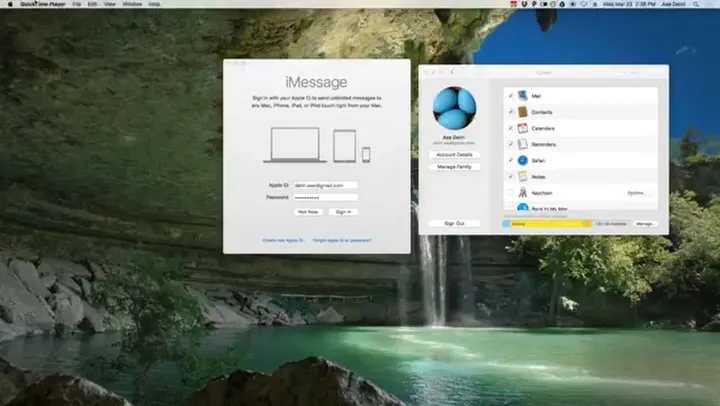Click the Safari compass icon in iCloud list

point(523,160)
